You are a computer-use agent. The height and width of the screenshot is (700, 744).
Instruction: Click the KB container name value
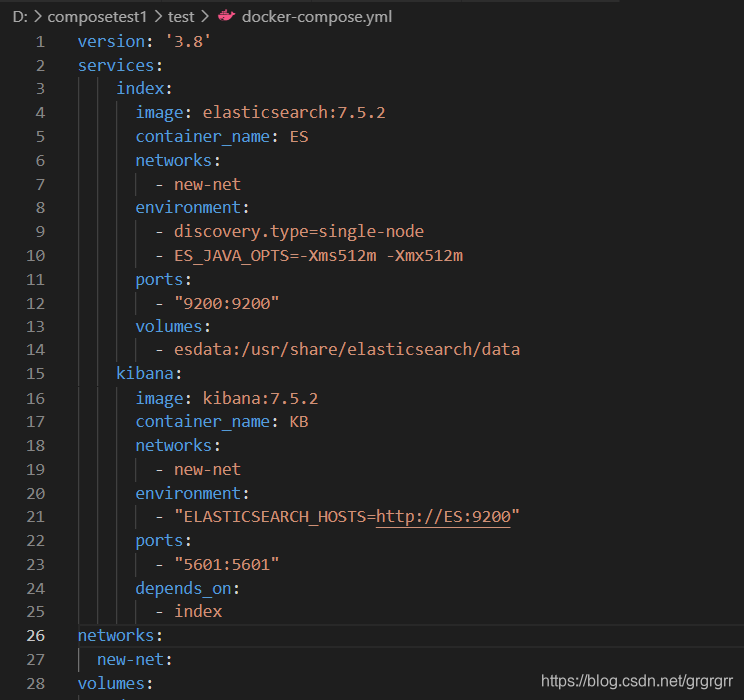299,421
